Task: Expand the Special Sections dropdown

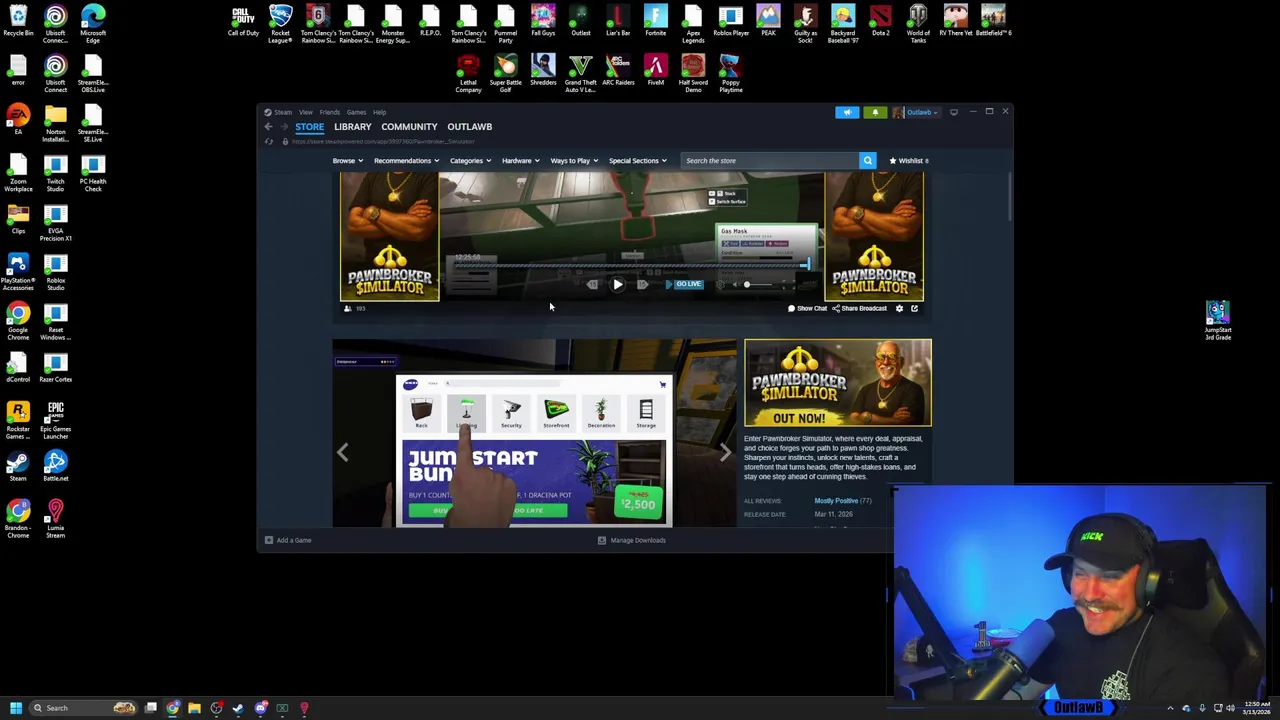Action: tap(637, 160)
